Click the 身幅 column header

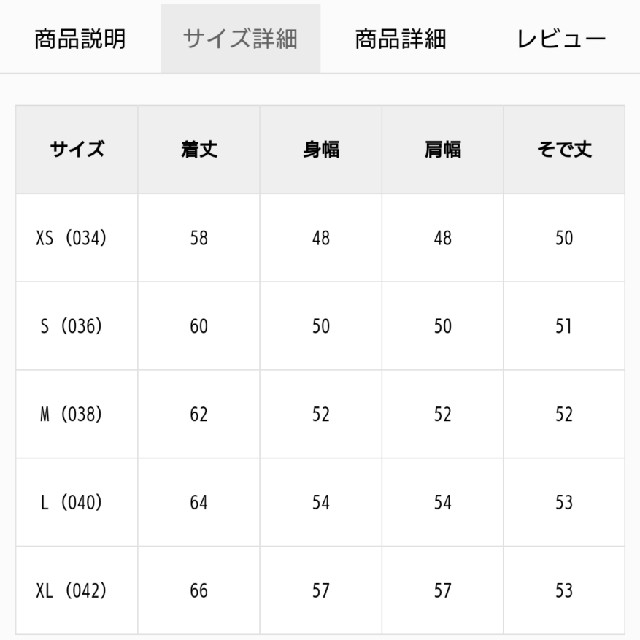[x=321, y=149]
